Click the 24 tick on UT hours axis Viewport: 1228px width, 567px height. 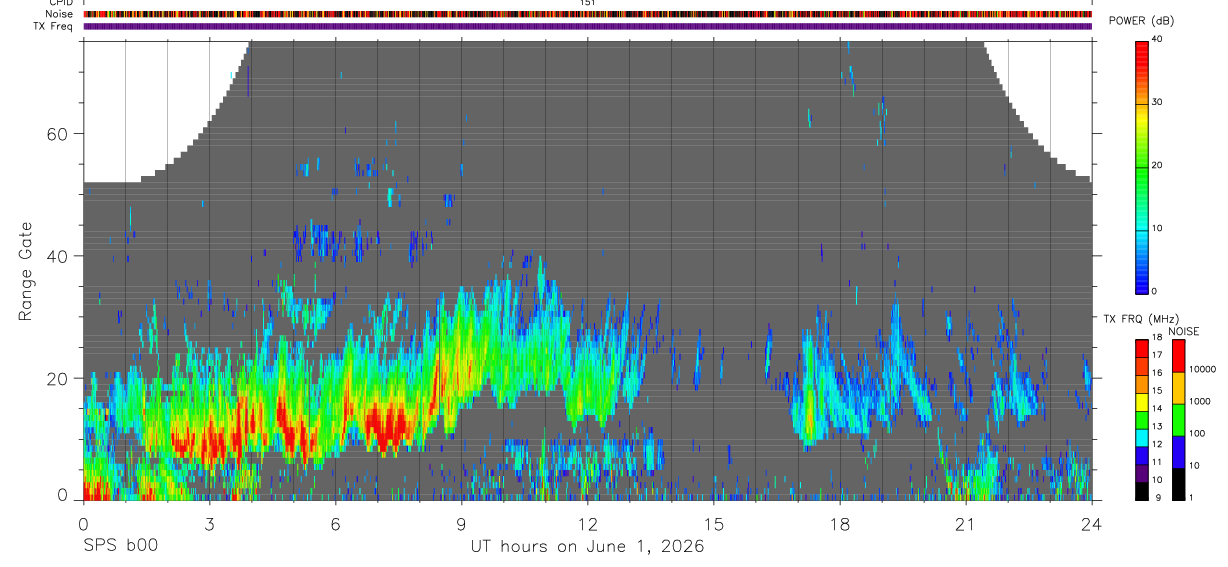[x=1091, y=524]
